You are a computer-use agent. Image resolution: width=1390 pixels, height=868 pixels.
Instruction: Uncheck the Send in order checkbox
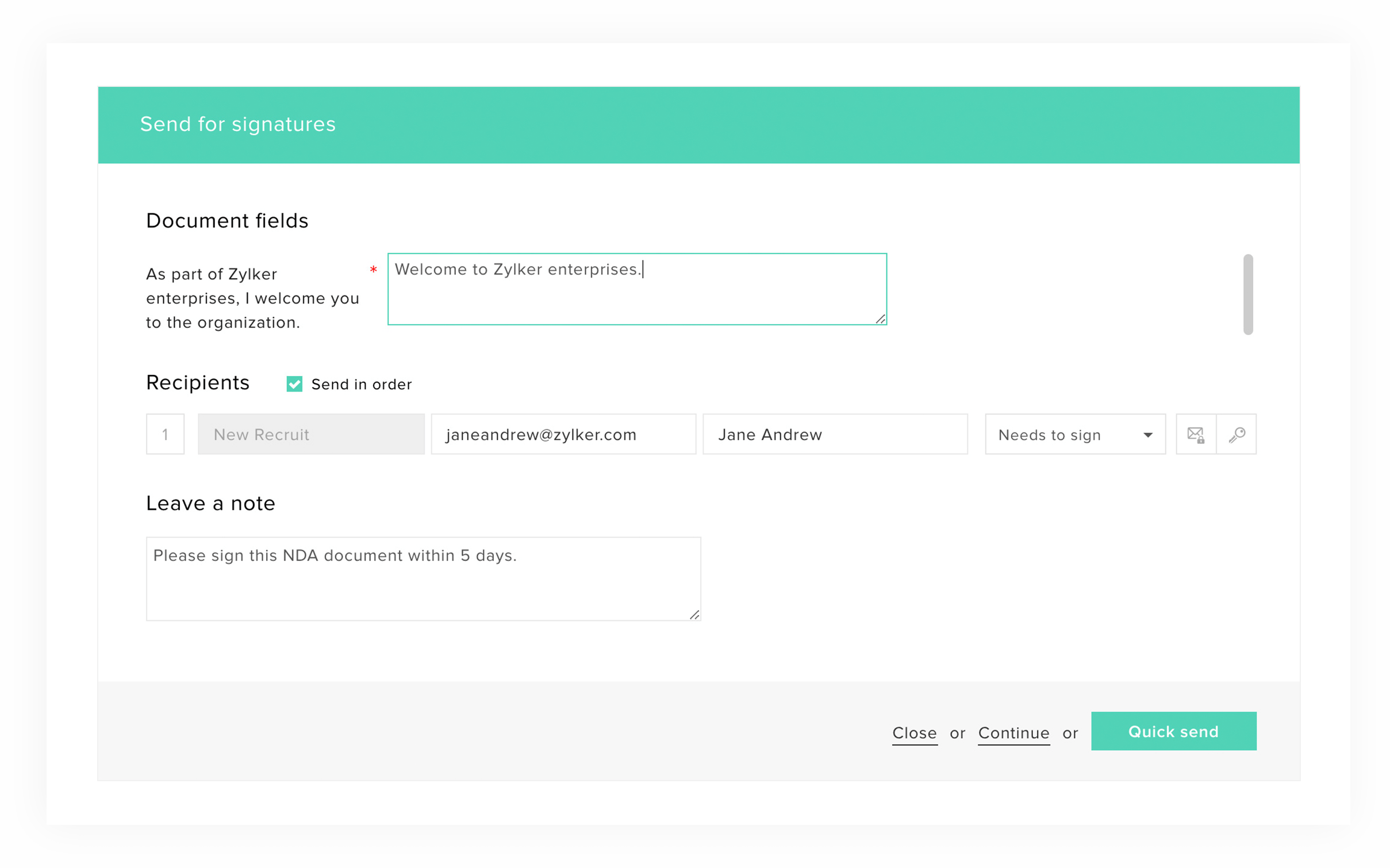click(294, 384)
